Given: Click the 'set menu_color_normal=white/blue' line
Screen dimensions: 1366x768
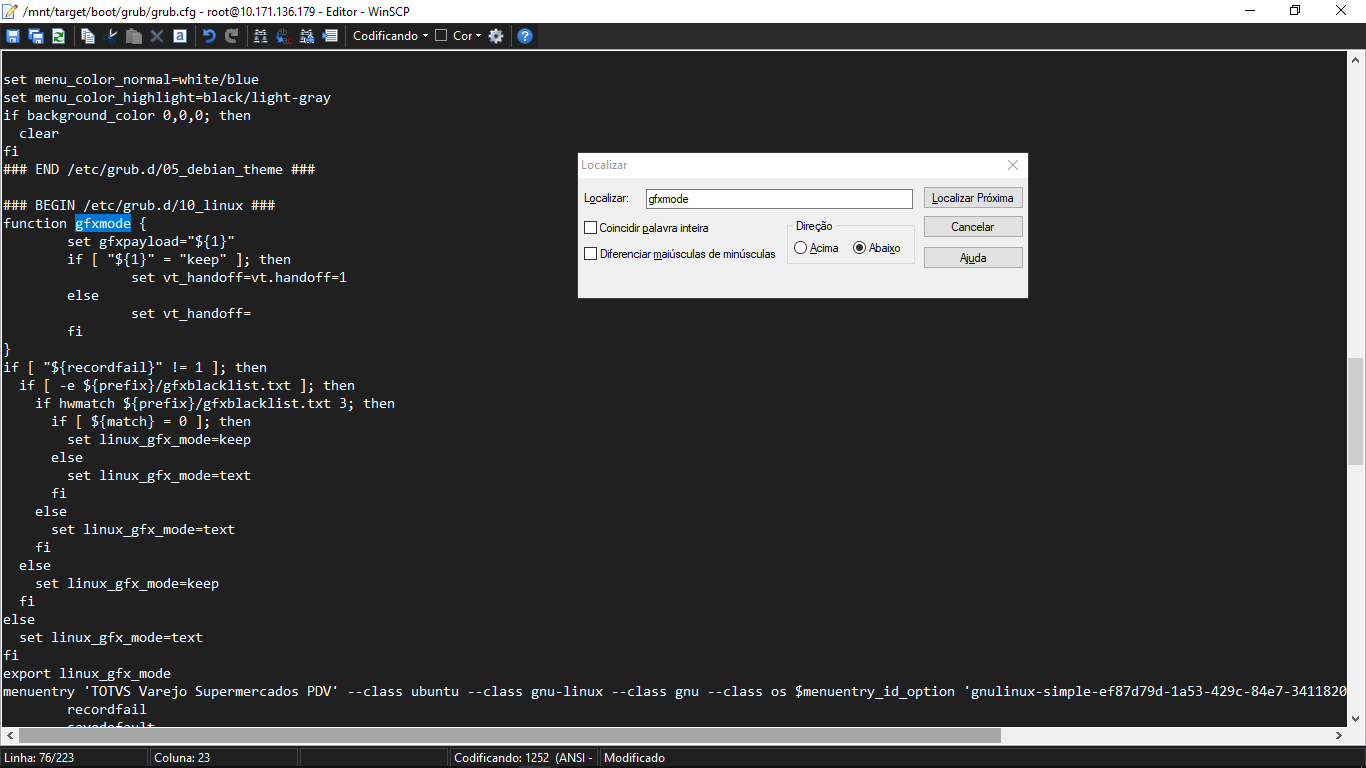Looking at the screenshot, I should tap(131, 79).
